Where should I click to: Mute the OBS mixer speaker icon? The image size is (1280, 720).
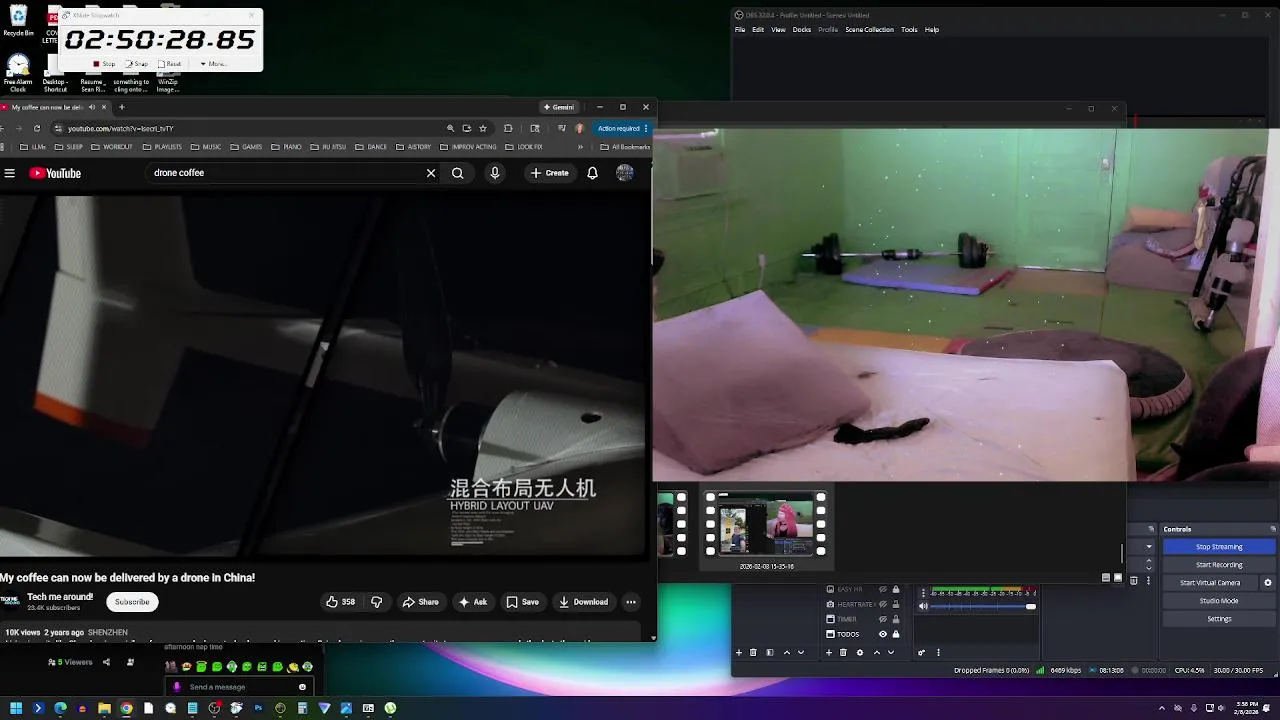pyautogui.click(x=923, y=606)
